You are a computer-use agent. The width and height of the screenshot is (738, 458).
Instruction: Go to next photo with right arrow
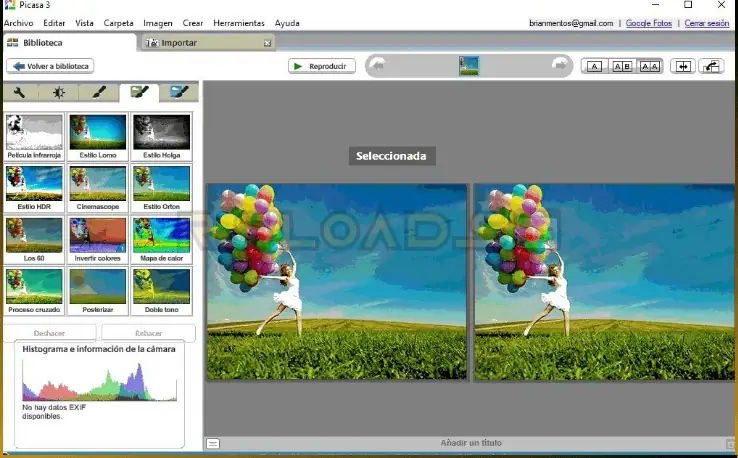[559, 66]
